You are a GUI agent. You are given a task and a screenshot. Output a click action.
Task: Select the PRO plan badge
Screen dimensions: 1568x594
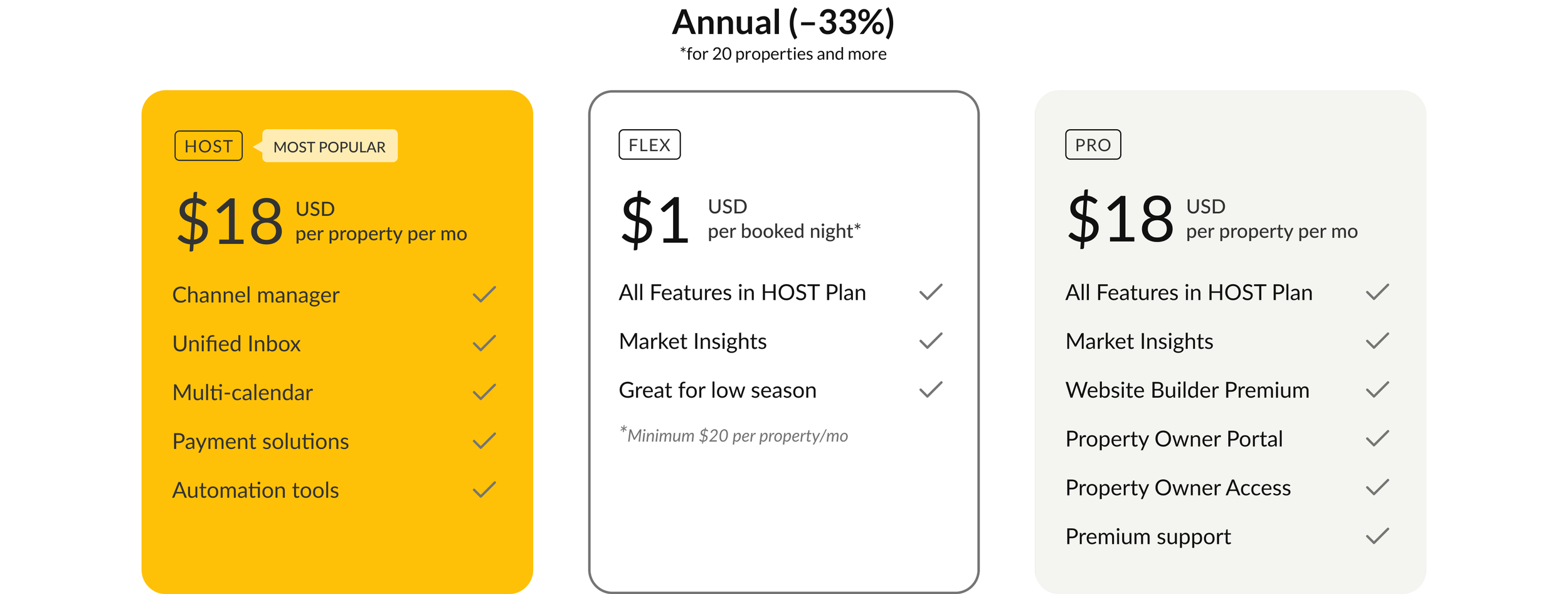[x=1093, y=144]
